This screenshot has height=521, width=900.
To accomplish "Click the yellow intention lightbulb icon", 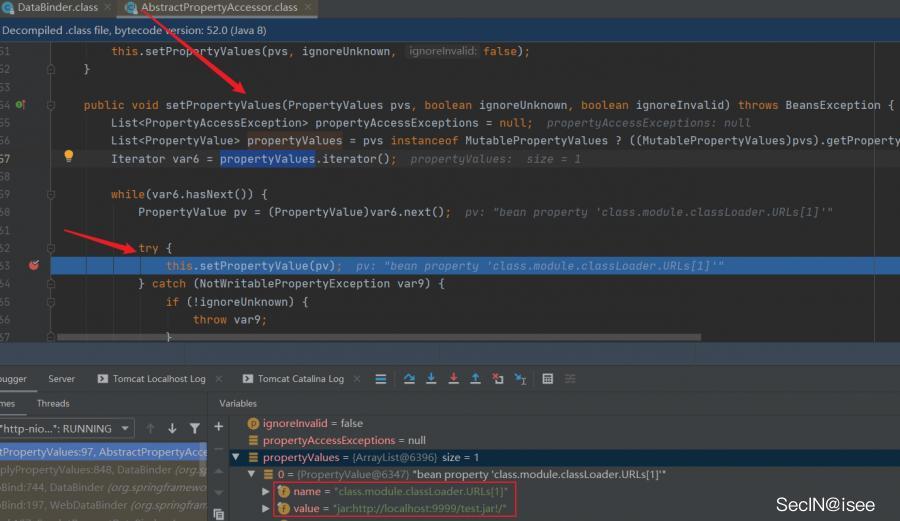I will click(68, 156).
